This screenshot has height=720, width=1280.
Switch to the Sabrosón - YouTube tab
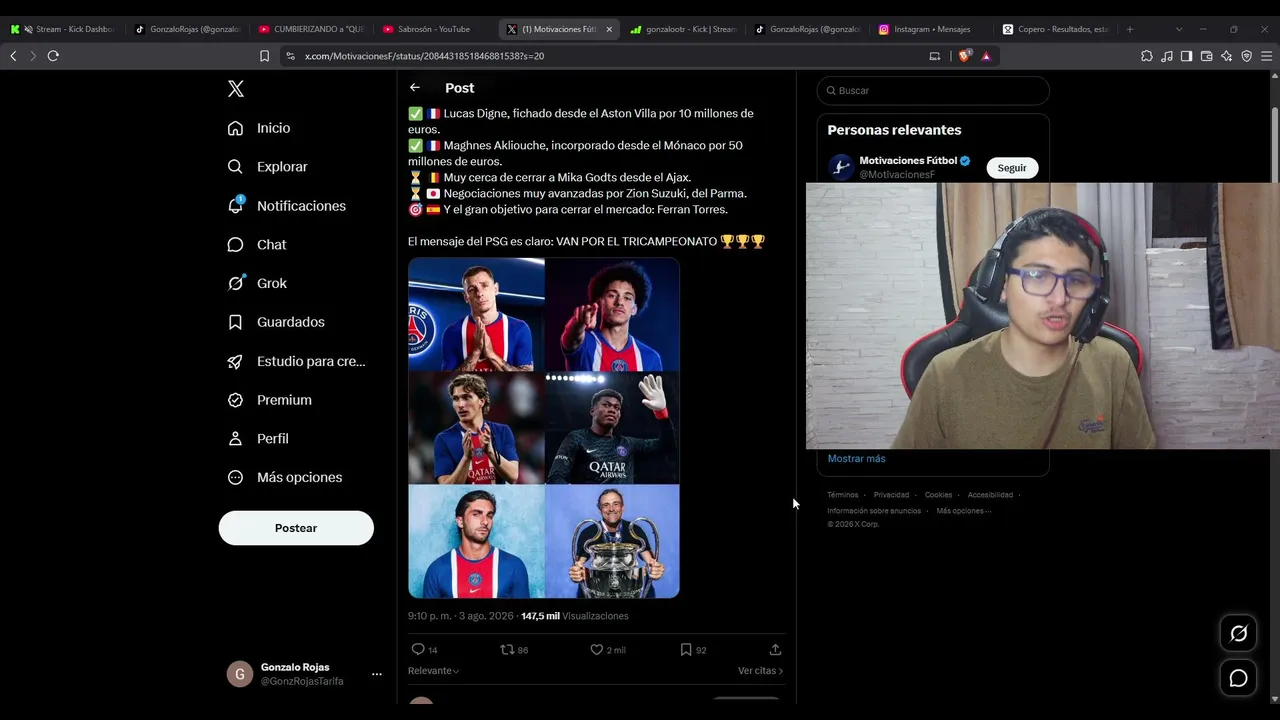click(x=435, y=29)
